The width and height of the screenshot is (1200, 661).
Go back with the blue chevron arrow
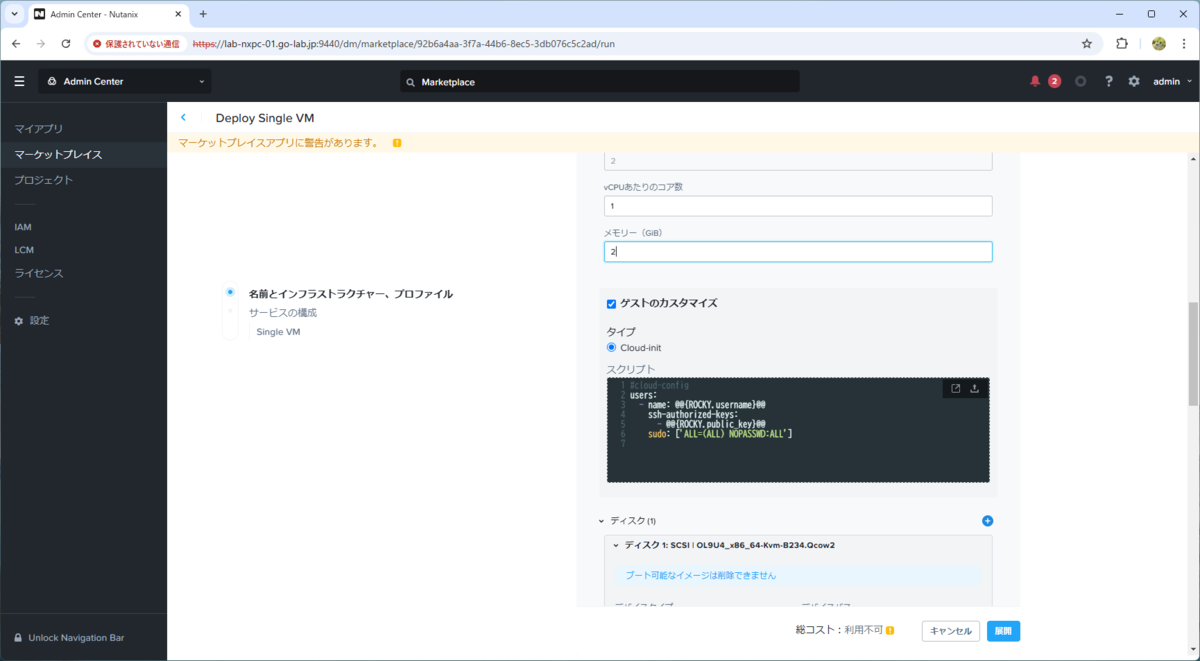(183, 117)
